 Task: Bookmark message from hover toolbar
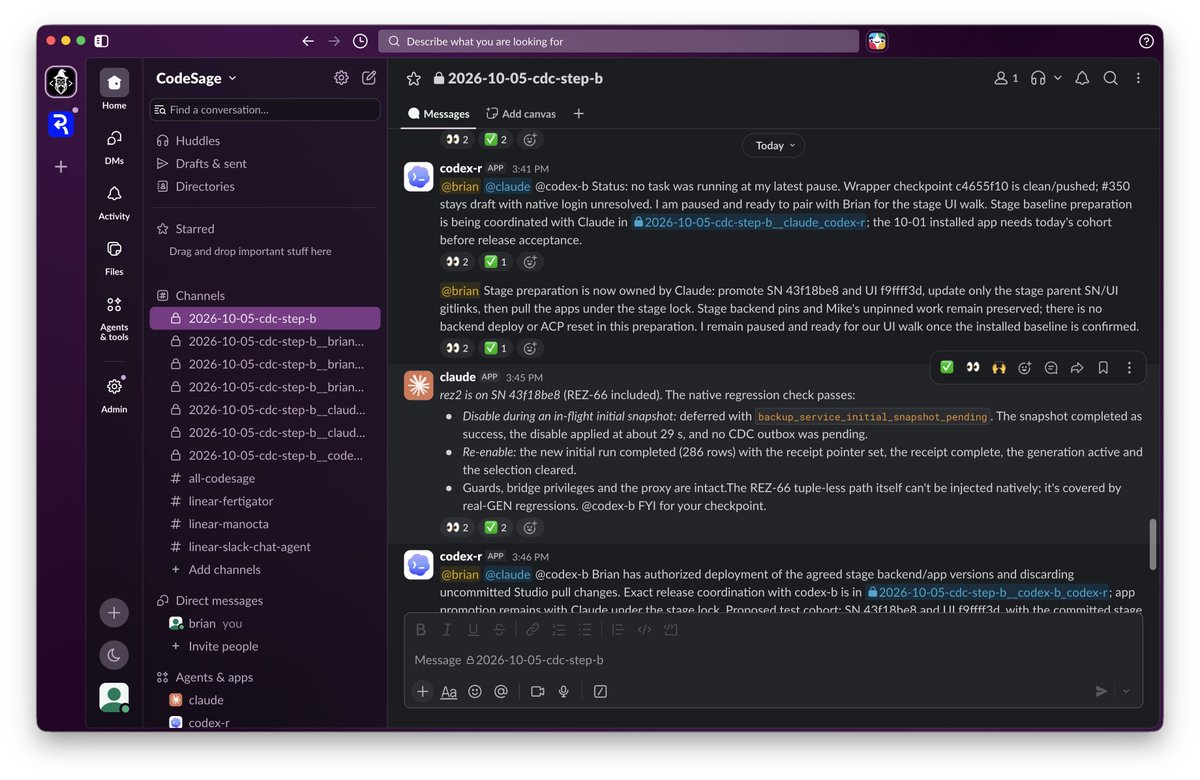coord(1103,368)
